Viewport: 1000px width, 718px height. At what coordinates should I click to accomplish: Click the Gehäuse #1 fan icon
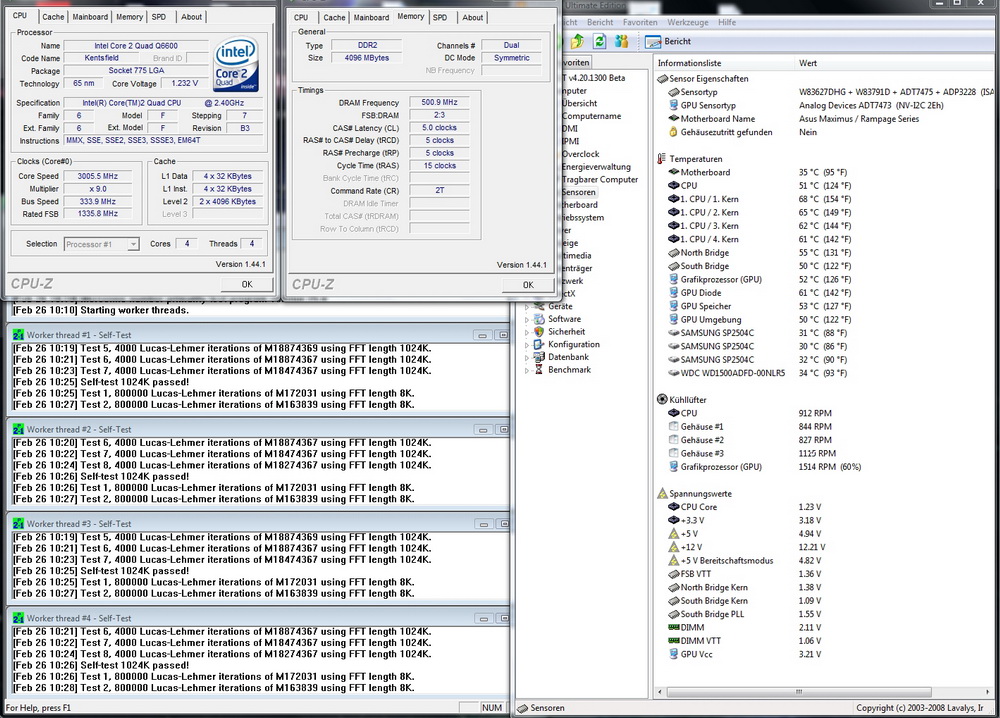pyautogui.click(x=673, y=427)
